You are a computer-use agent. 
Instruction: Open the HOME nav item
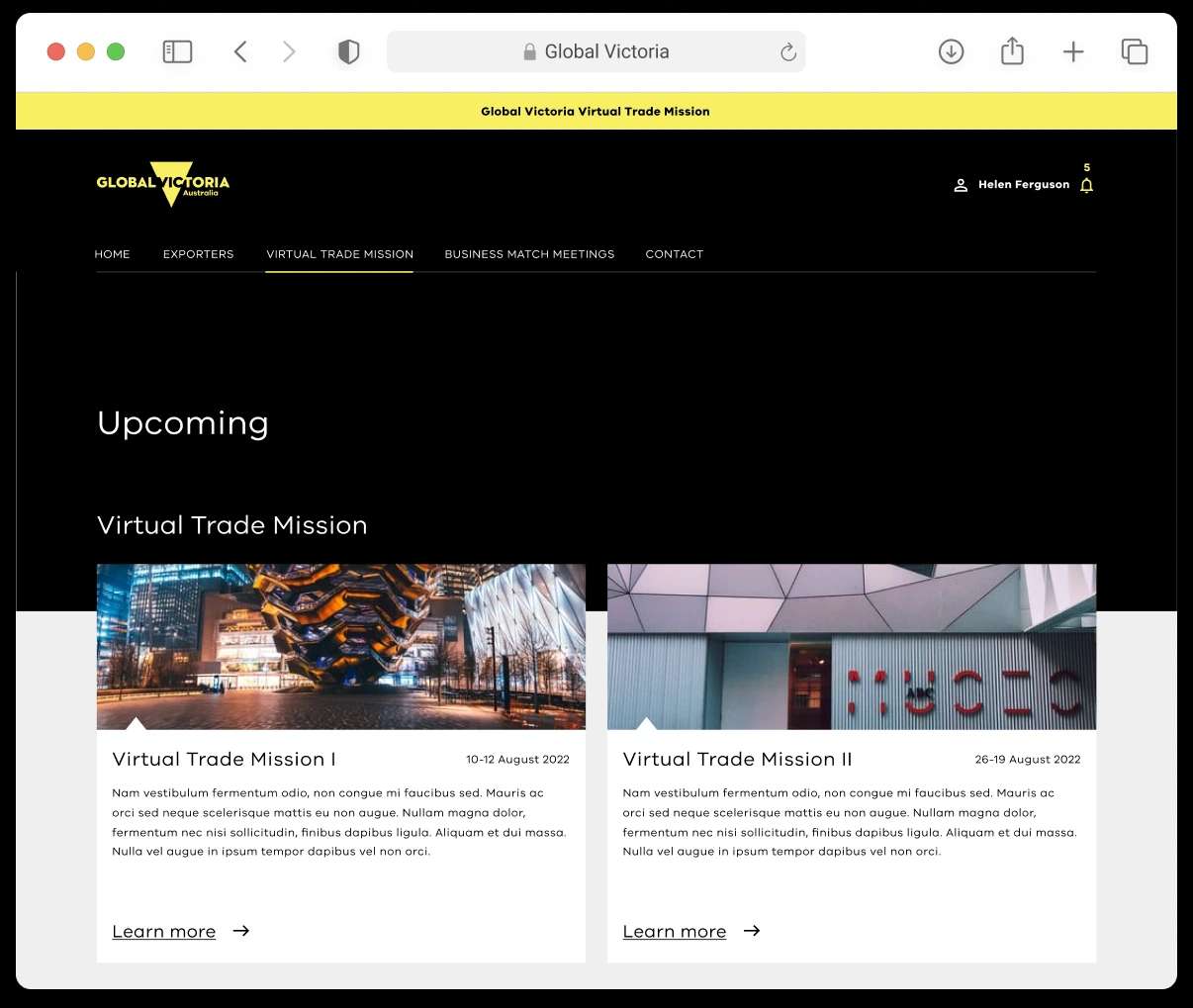[112, 254]
